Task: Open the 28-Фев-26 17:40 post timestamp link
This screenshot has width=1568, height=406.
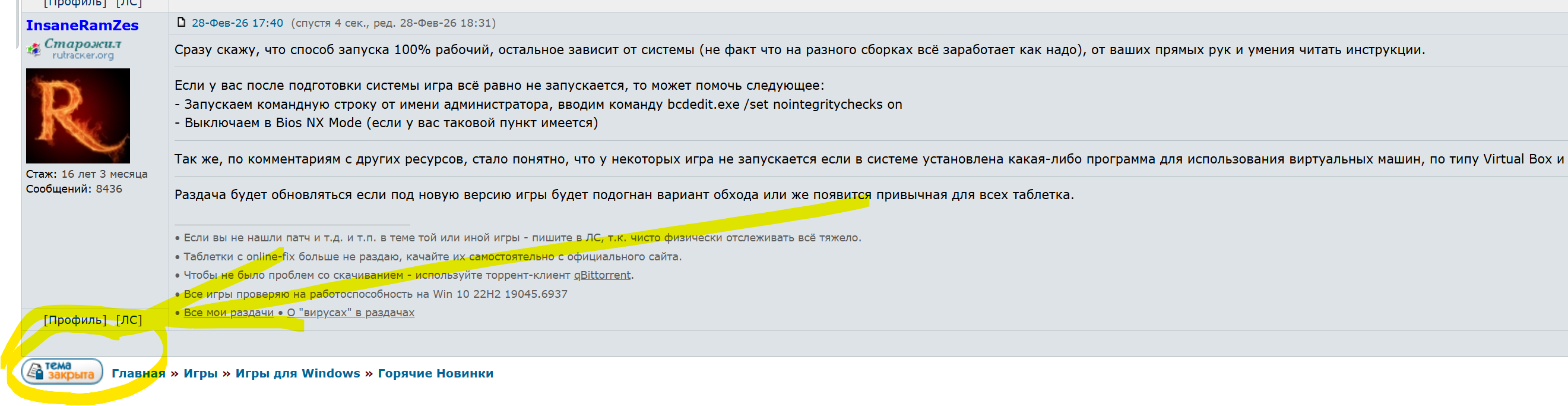Action: [237, 23]
